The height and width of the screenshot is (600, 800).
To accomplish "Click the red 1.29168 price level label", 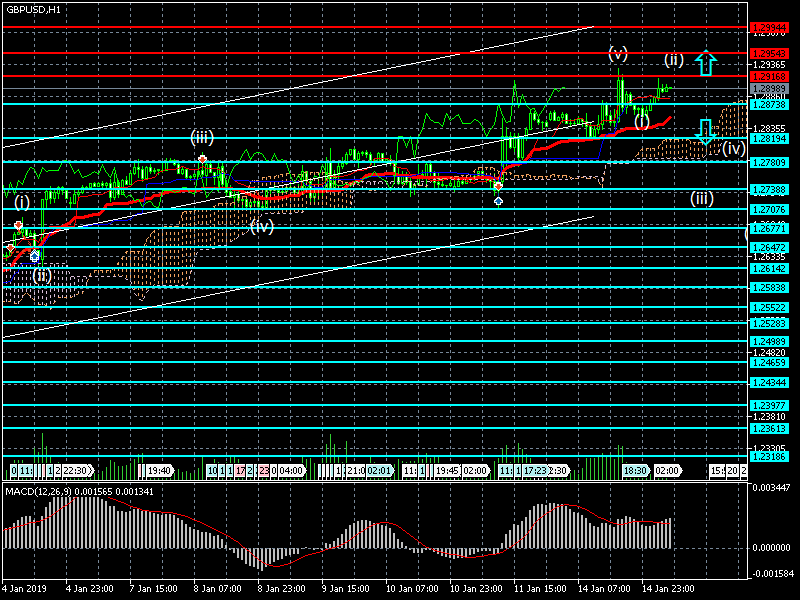I will pyautogui.click(x=769, y=76).
